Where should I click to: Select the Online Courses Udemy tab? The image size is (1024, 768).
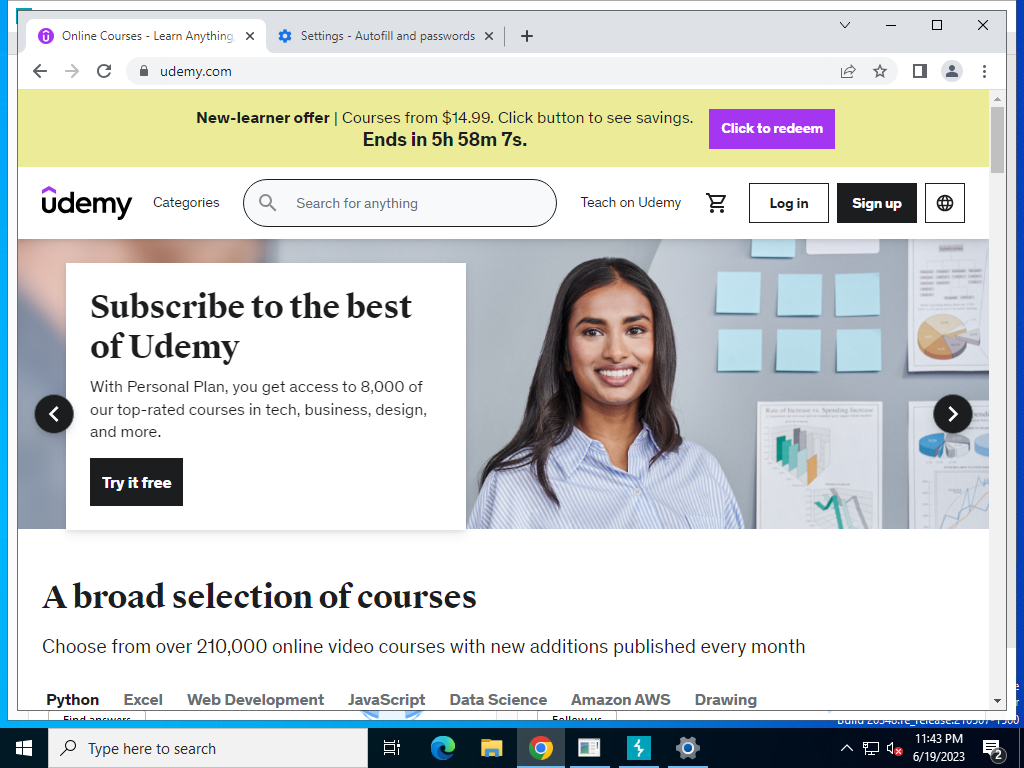146,36
